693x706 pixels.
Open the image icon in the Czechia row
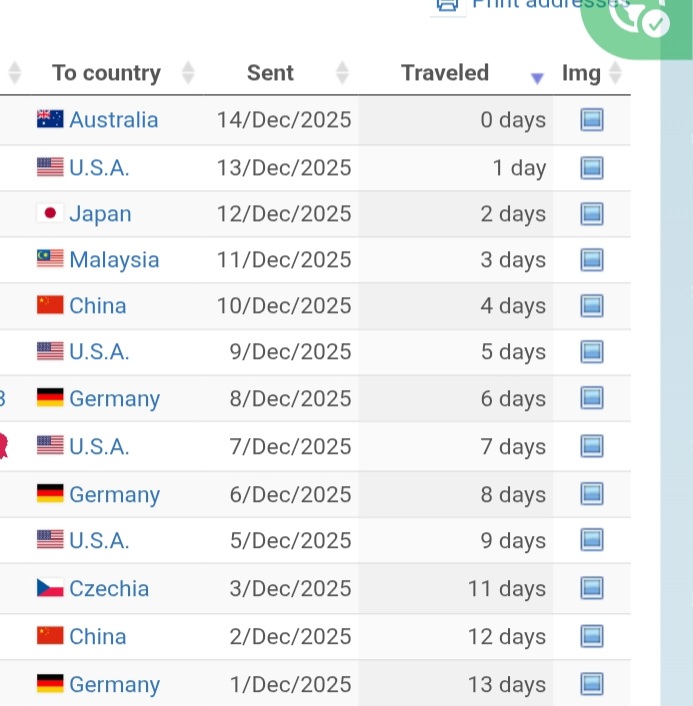click(x=592, y=589)
